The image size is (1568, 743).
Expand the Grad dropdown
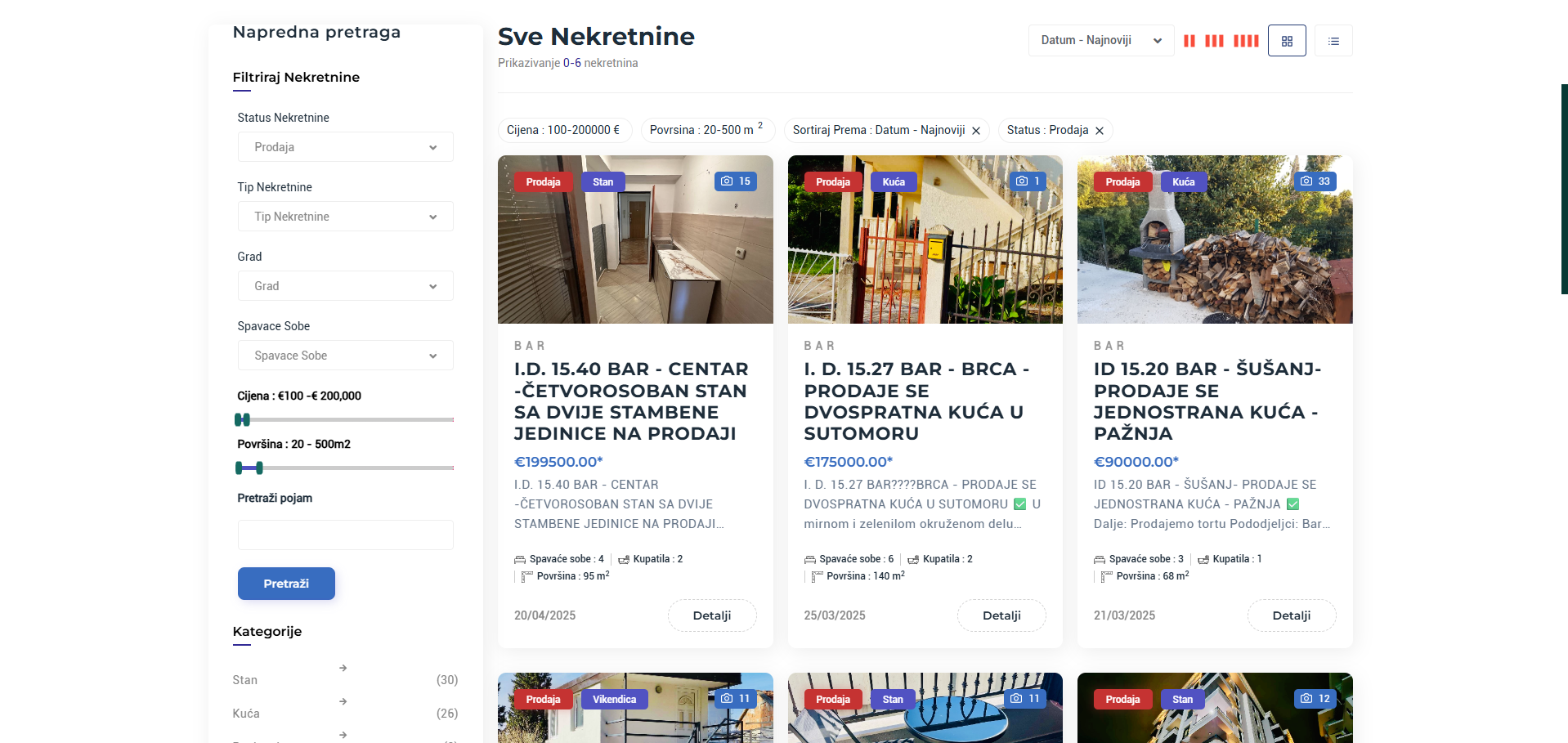click(345, 286)
